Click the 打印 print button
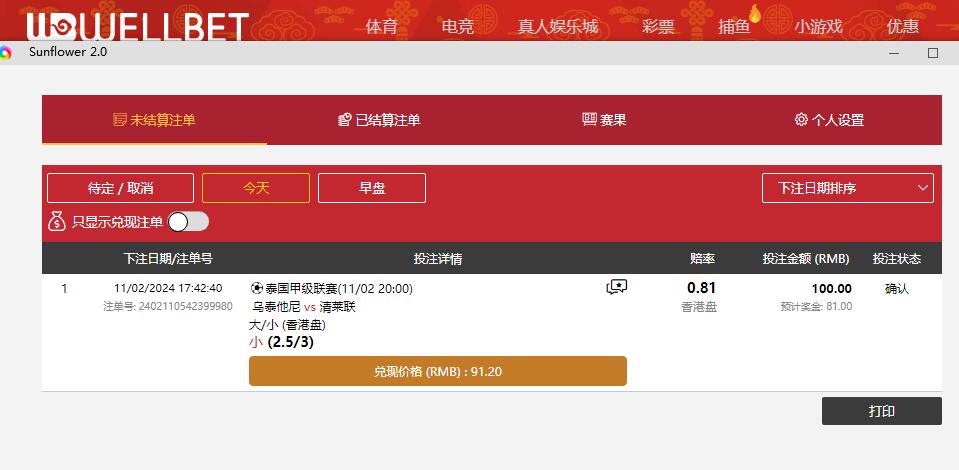 click(x=881, y=411)
